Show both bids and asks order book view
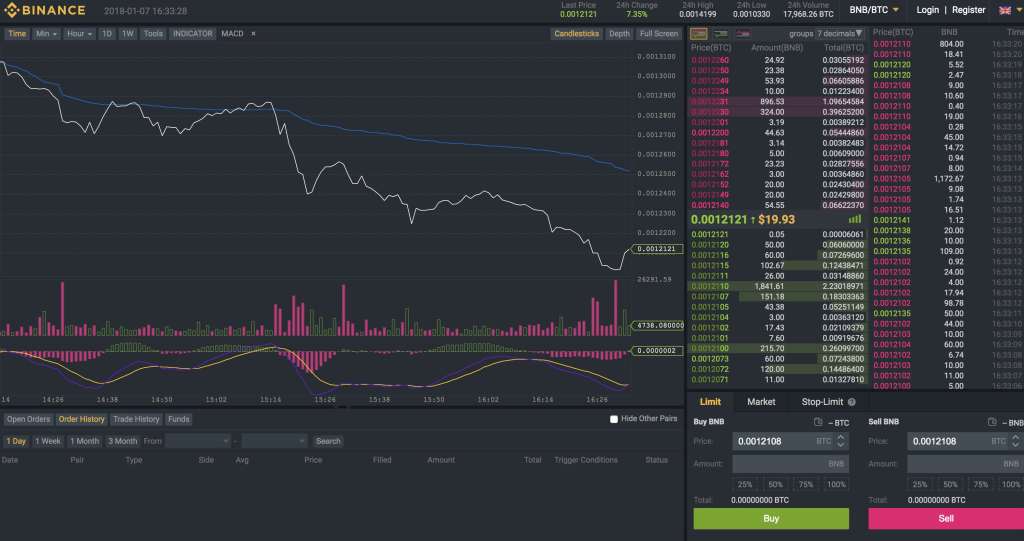This screenshot has width=1024, height=541. [x=699, y=33]
